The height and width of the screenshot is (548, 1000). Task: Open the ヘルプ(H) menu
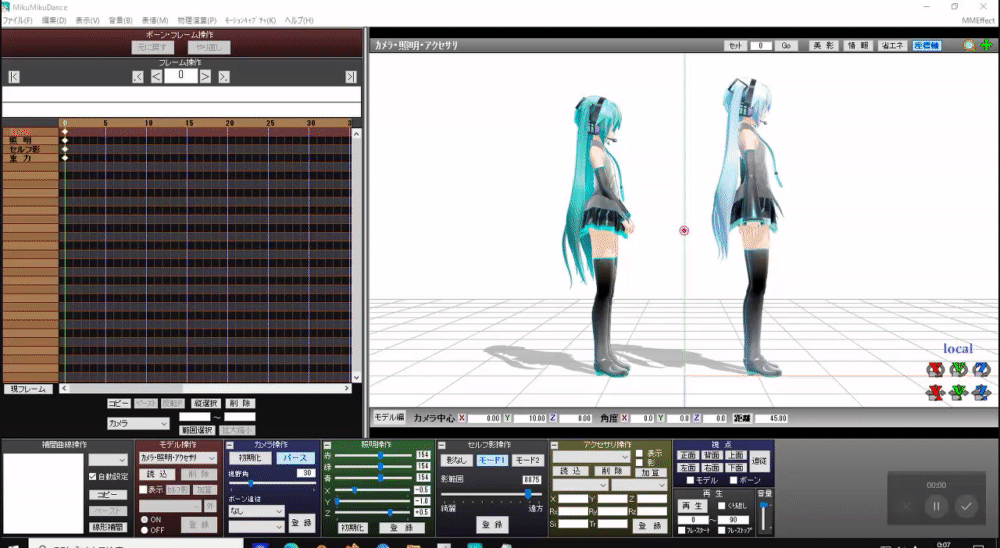tap(298, 20)
